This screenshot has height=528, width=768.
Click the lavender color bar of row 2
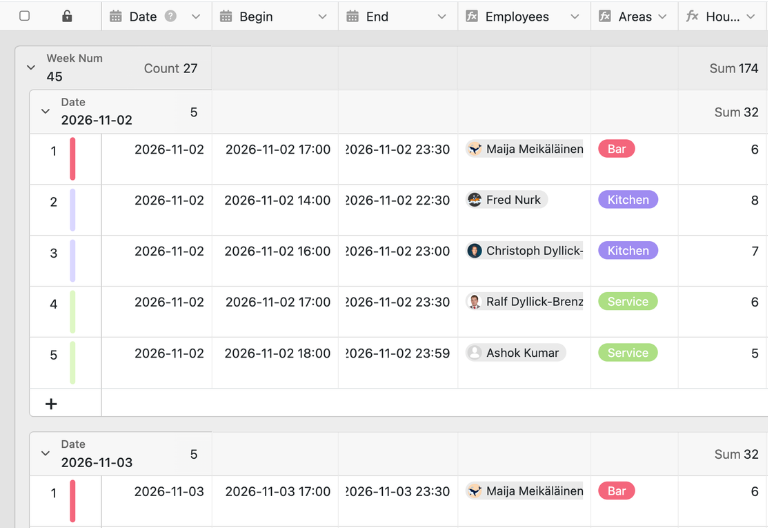click(x=72, y=210)
